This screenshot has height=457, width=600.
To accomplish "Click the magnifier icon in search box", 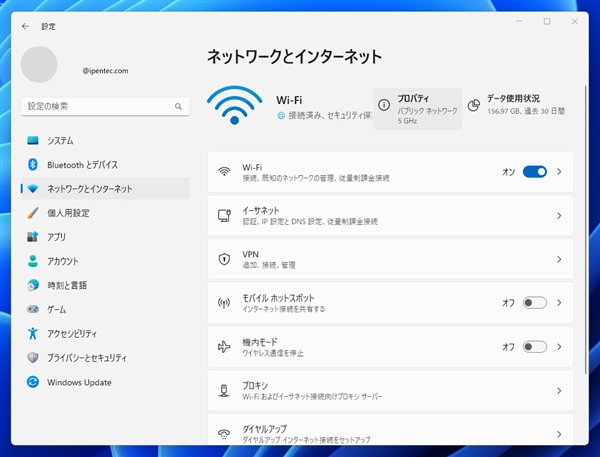I will [178, 106].
